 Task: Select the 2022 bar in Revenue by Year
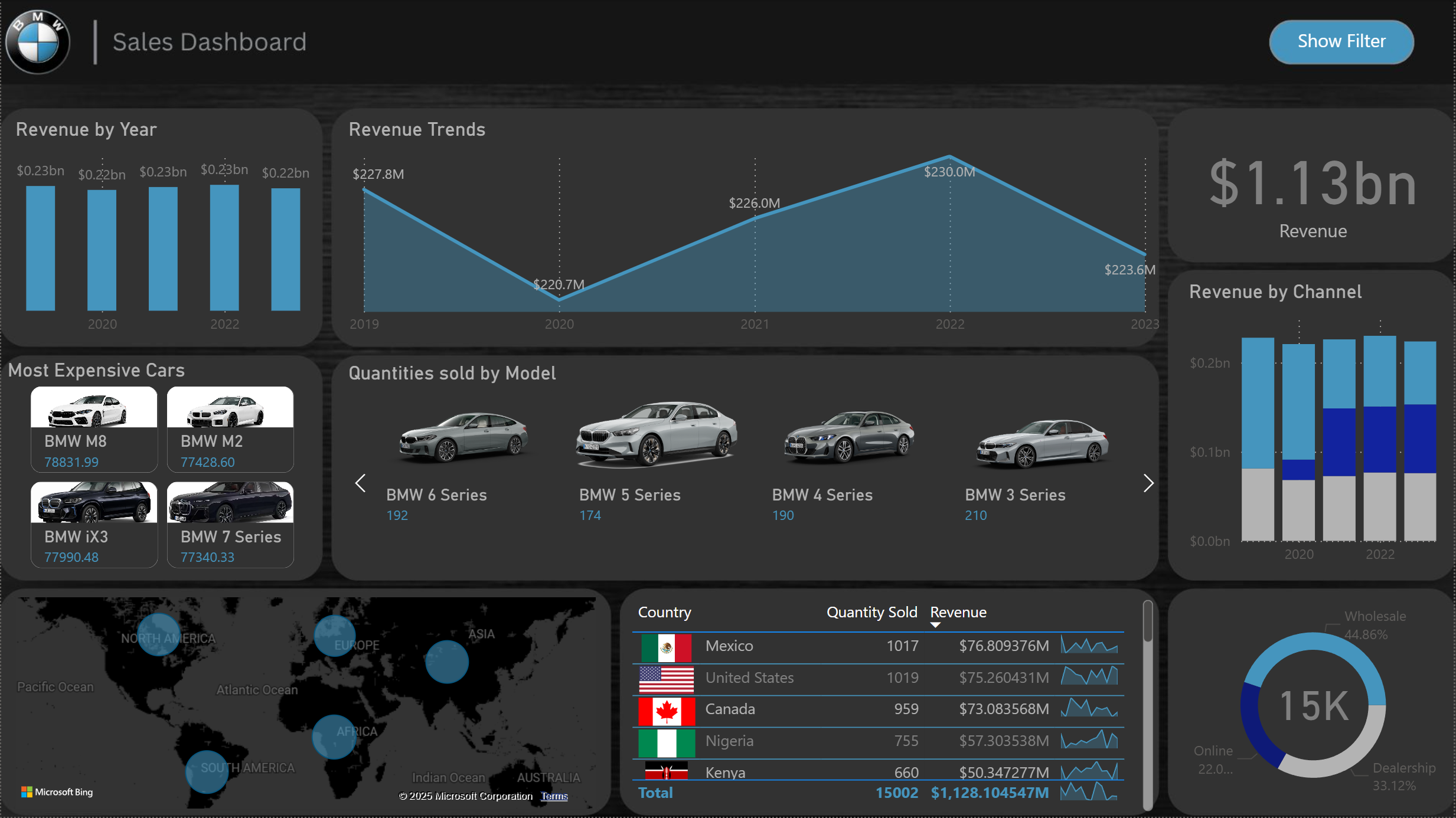[x=224, y=248]
